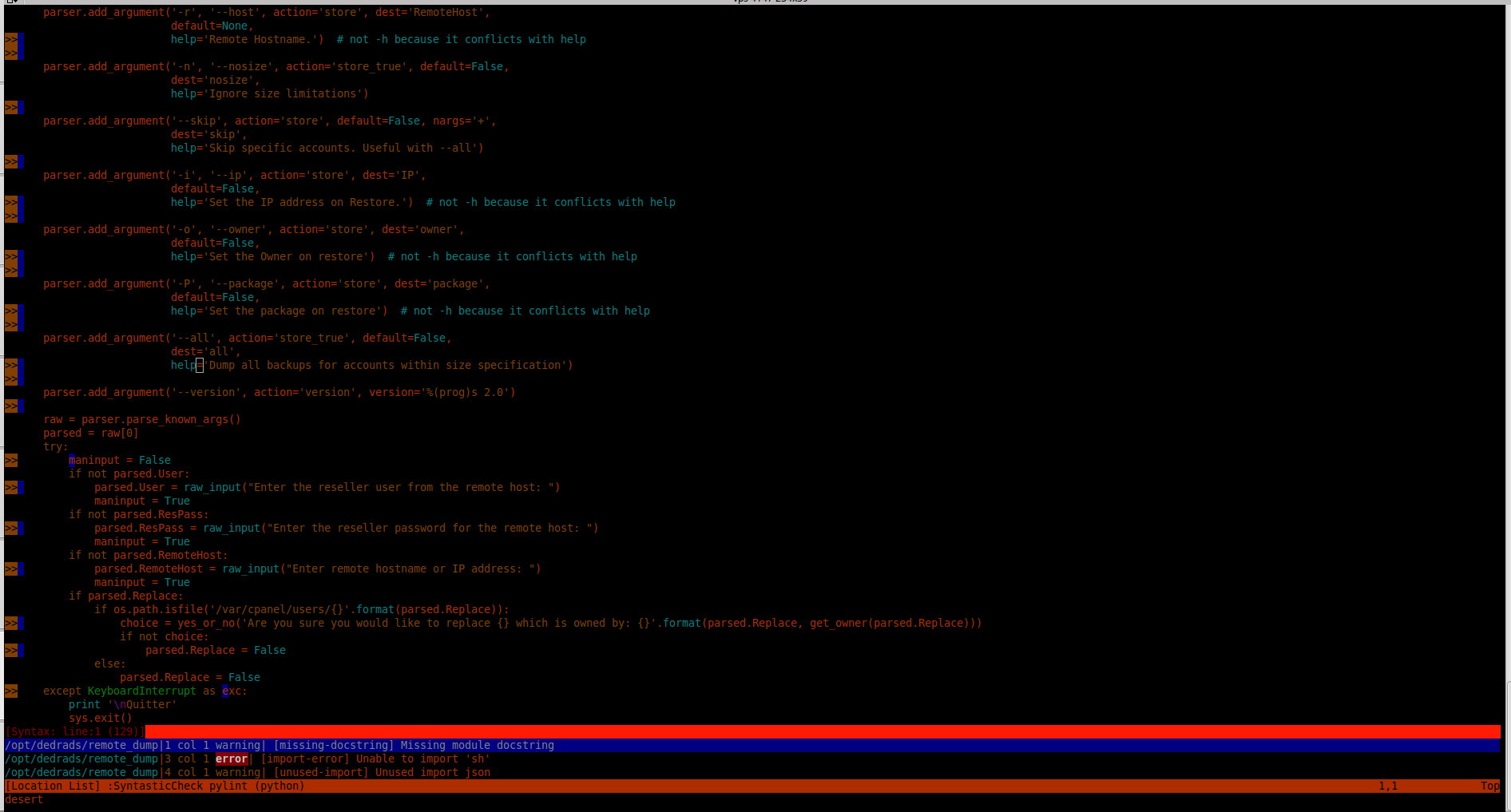Viewport: 1511px width, 812px height.
Task: Place cursor on 'parser.parse_known_args()' call
Action: [x=160, y=420]
